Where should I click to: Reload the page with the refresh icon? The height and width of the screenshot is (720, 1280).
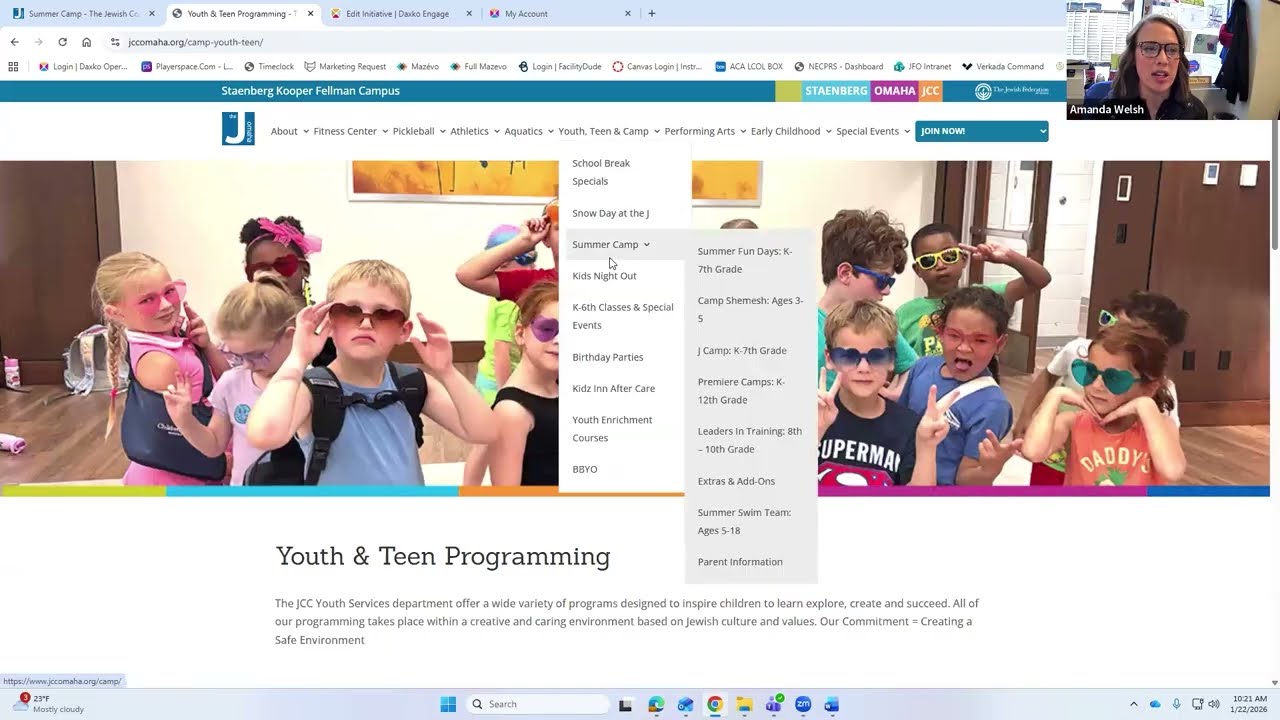click(x=62, y=42)
